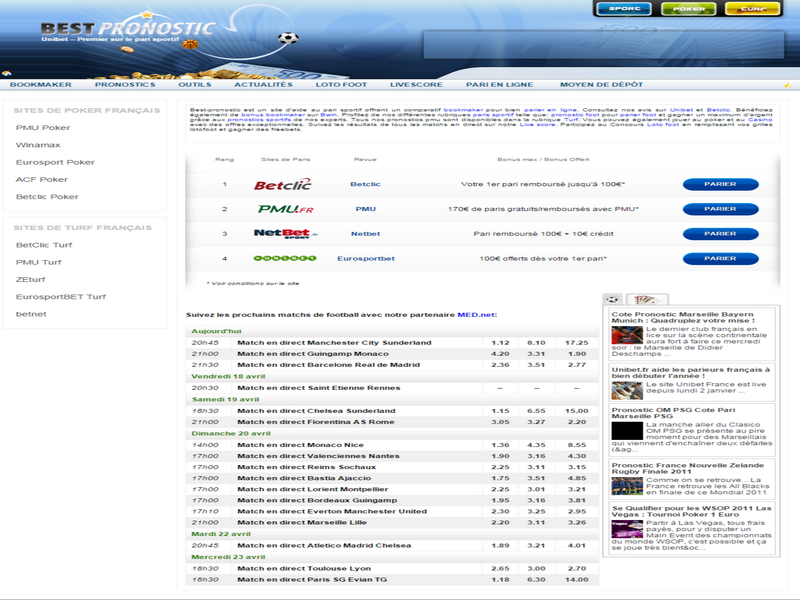This screenshot has width=800, height=600.
Task: Open the LOTO FOOT menu item
Action: click(x=341, y=85)
